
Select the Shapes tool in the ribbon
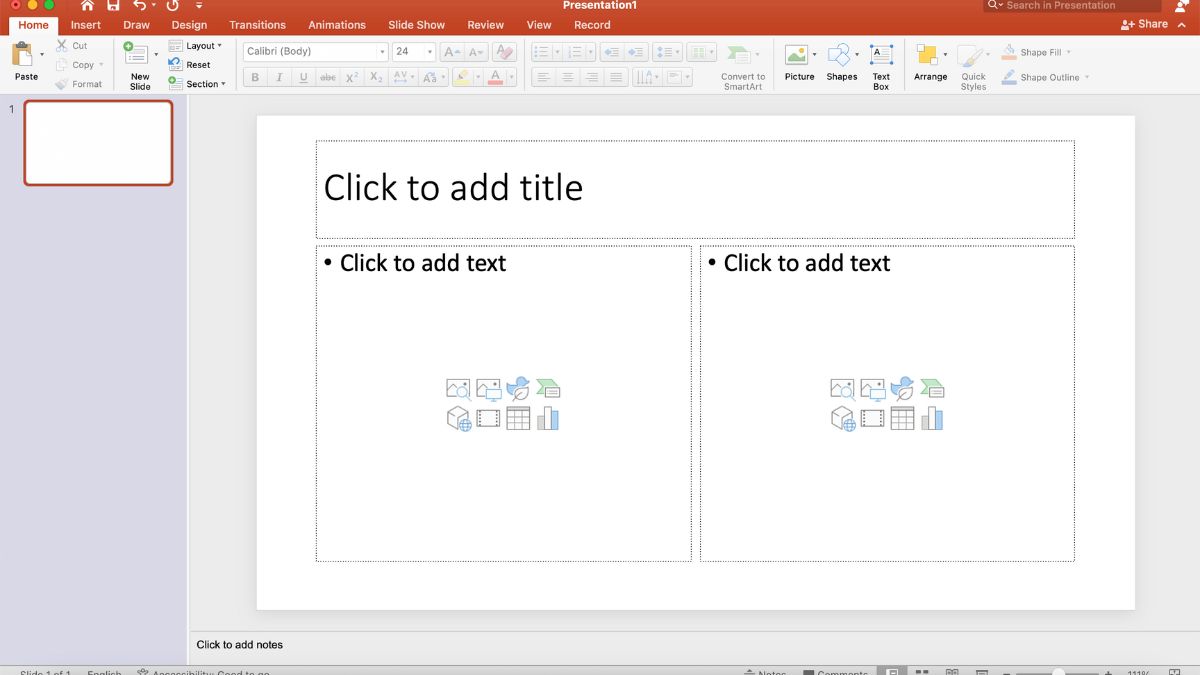click(x=841, y=64)
